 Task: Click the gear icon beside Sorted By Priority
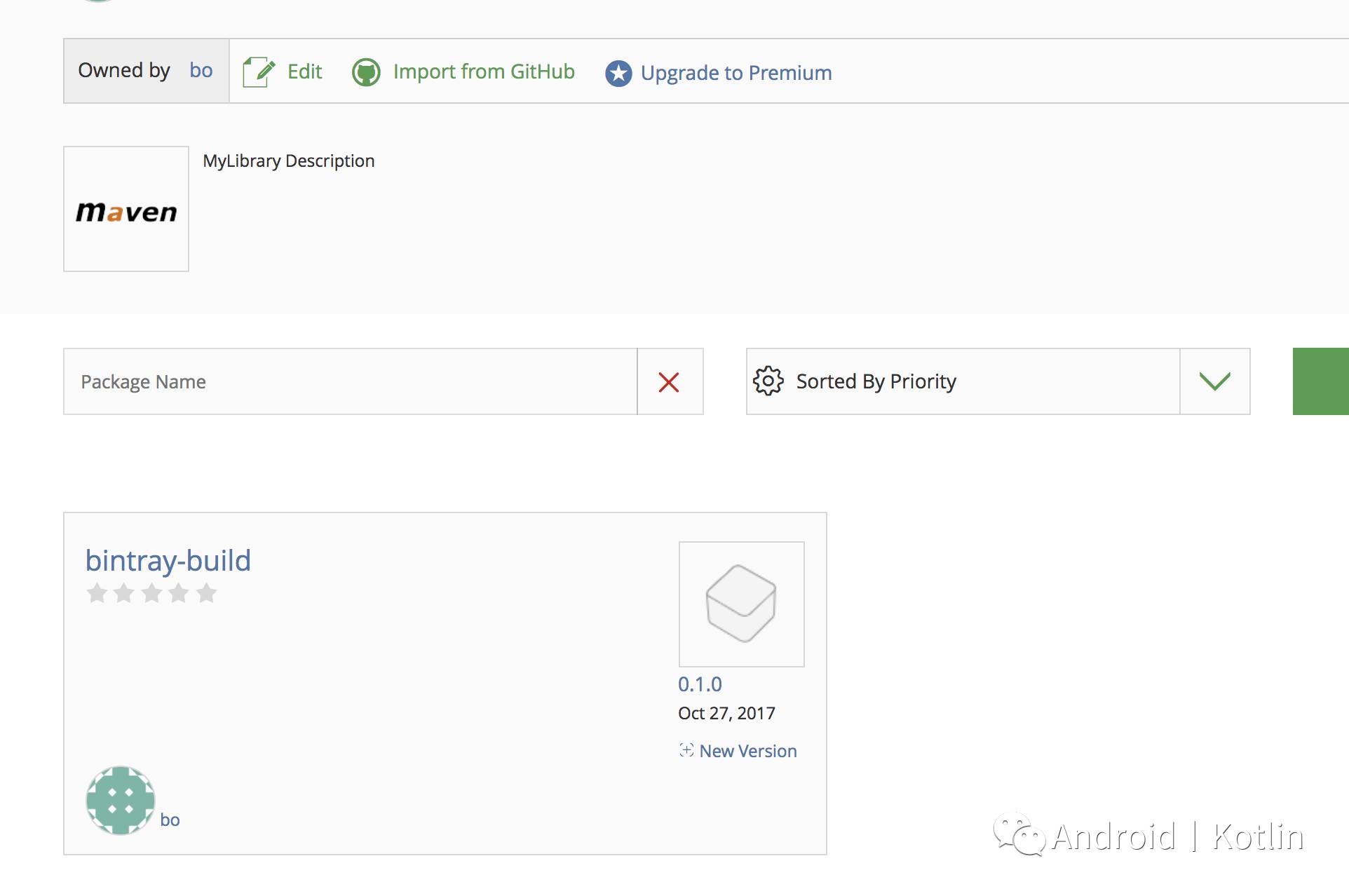[x=768, y=381]
